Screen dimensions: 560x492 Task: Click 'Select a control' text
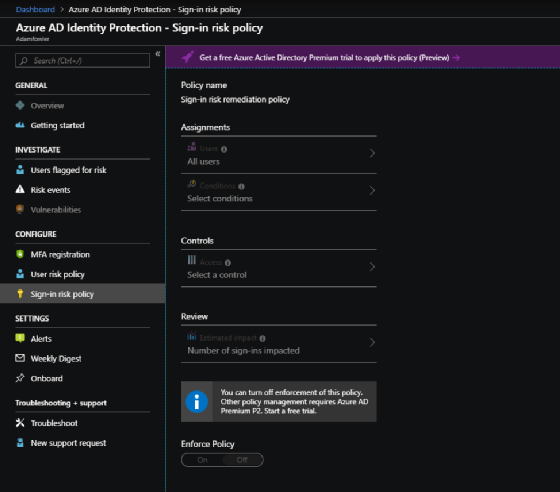(217, 275)
